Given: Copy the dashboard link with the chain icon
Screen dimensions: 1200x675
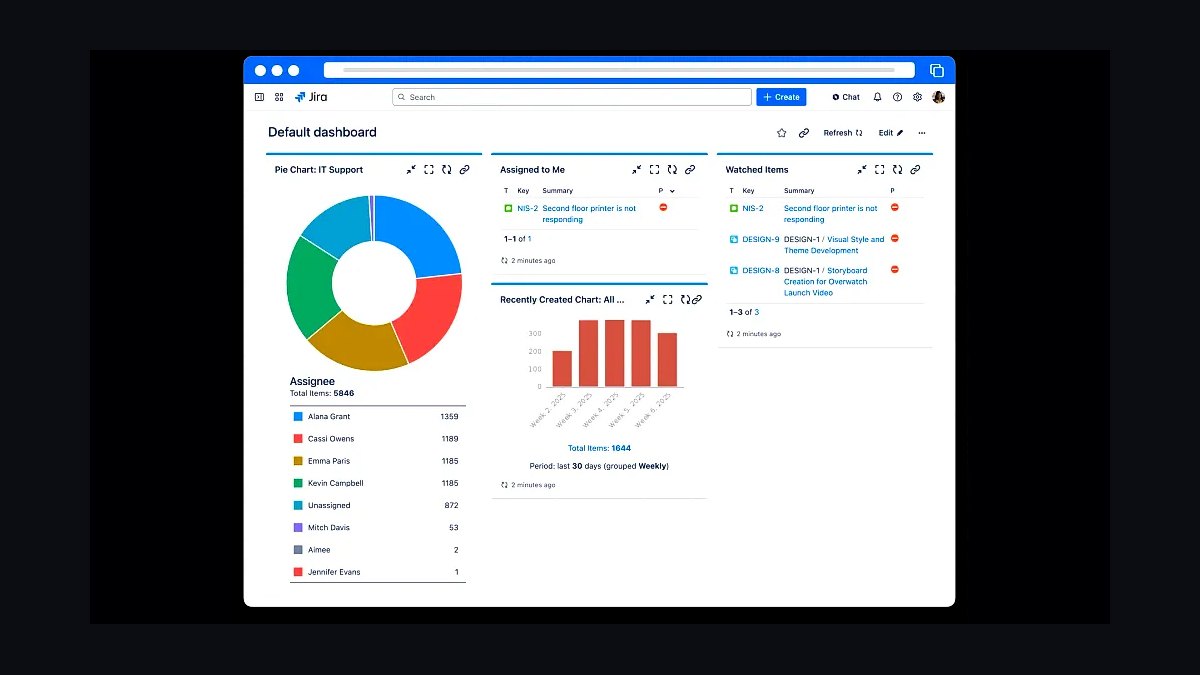Looking at the screenshot, I should (x=804, y=133).
